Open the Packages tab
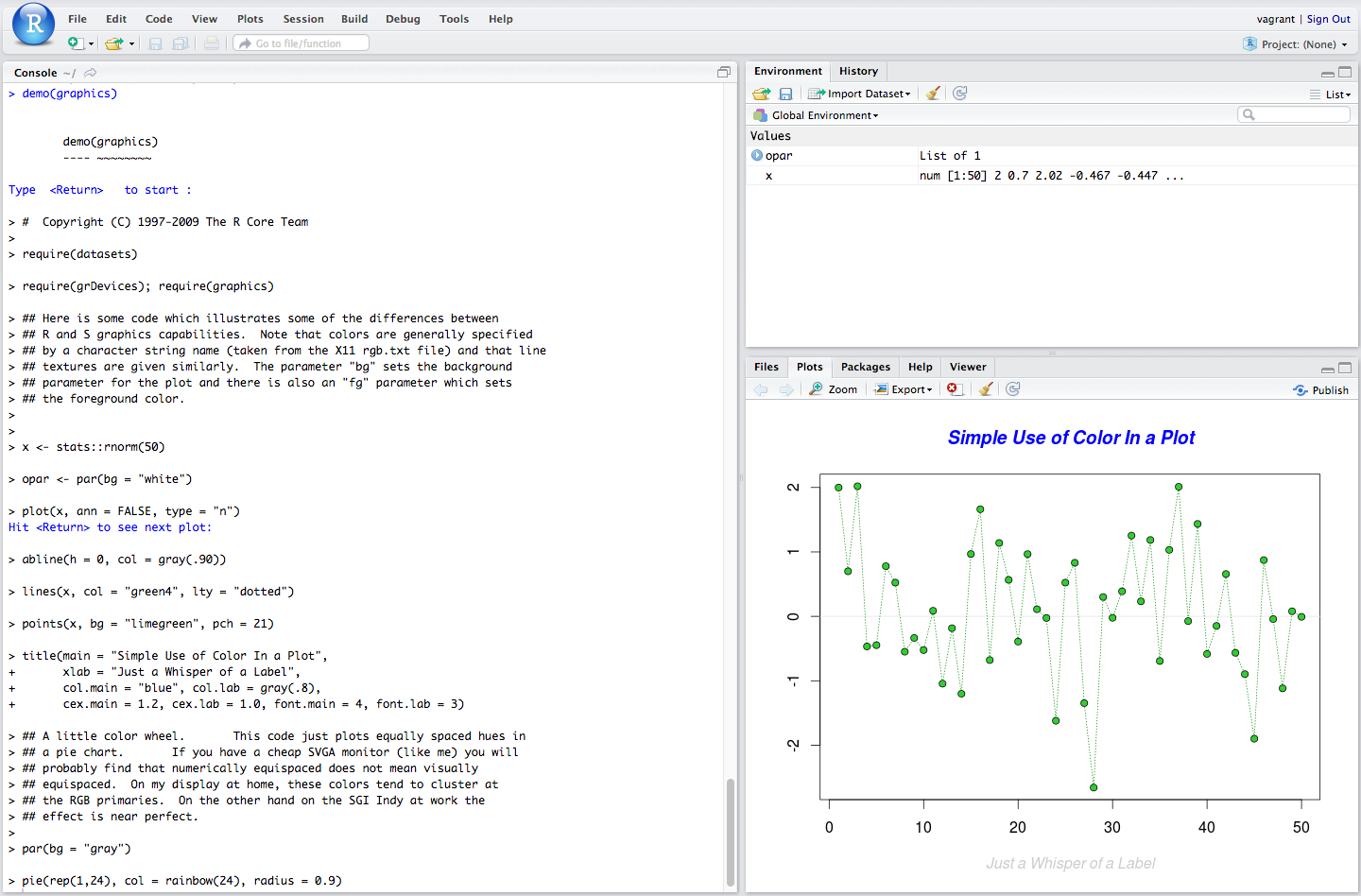The height and width of the screenshot is (896, 1361). 865,367
